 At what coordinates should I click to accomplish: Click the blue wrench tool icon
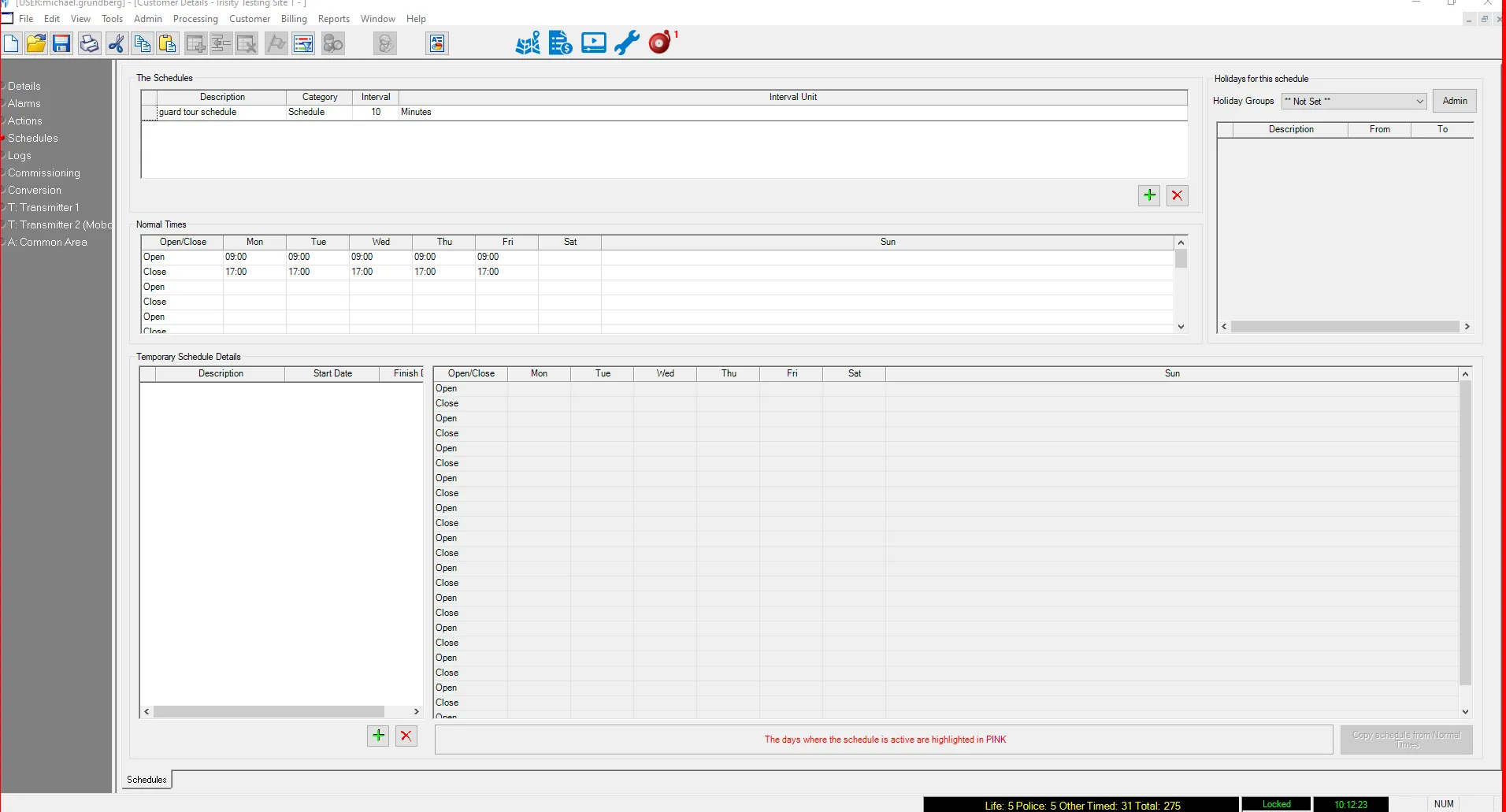(627, 43)
